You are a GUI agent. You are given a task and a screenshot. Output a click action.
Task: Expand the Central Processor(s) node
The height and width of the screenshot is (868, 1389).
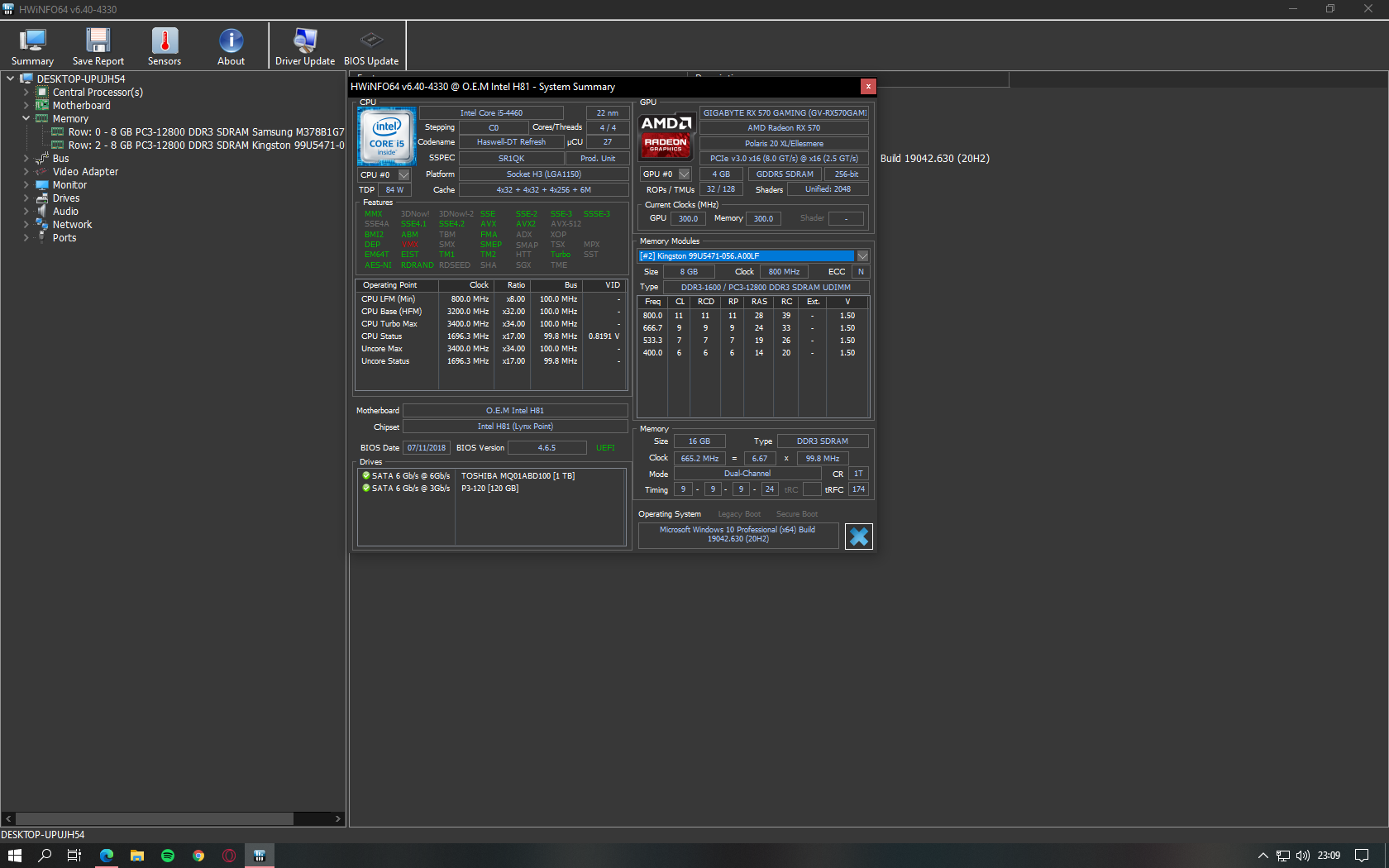(26, 93)
